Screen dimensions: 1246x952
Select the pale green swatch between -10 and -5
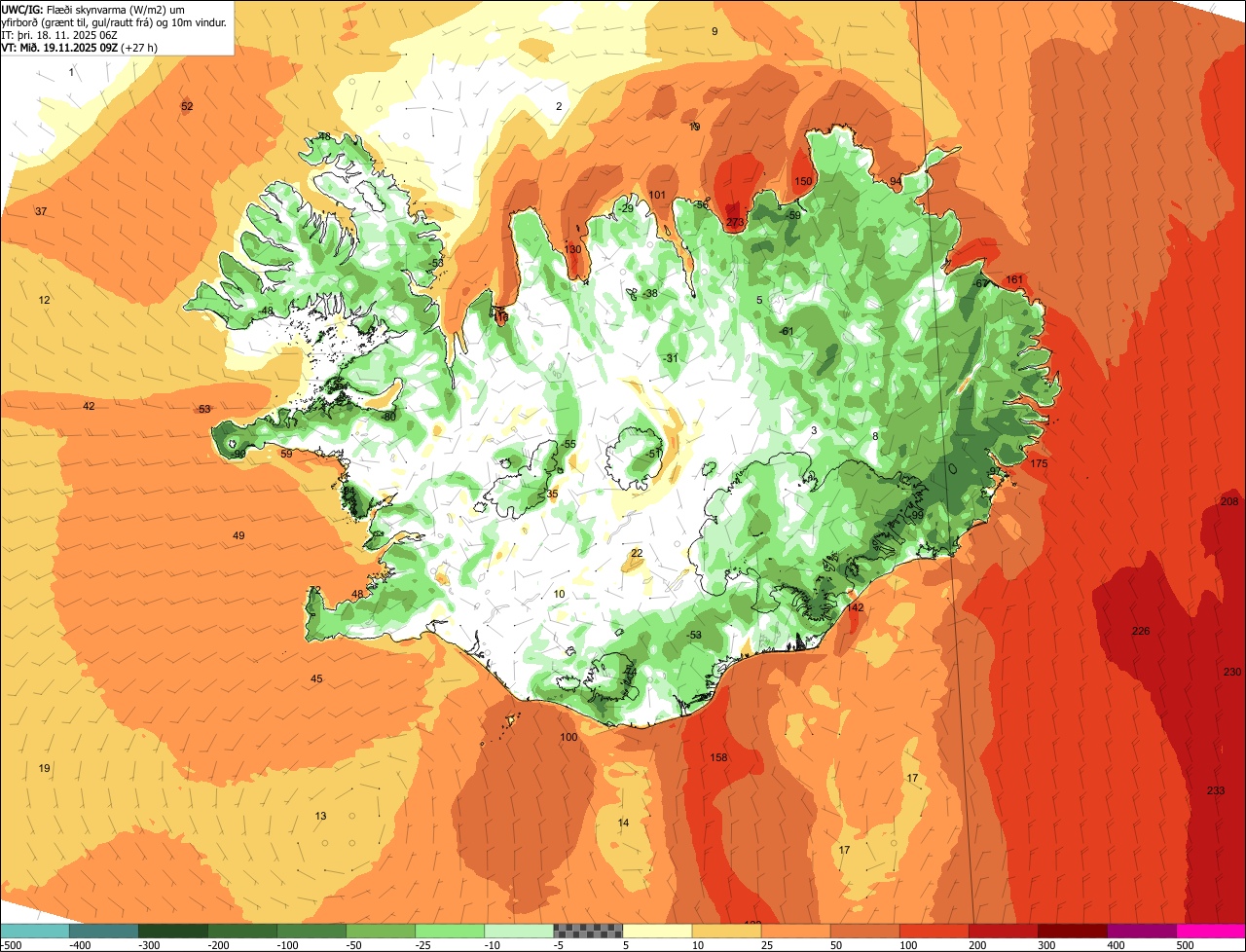518,931
